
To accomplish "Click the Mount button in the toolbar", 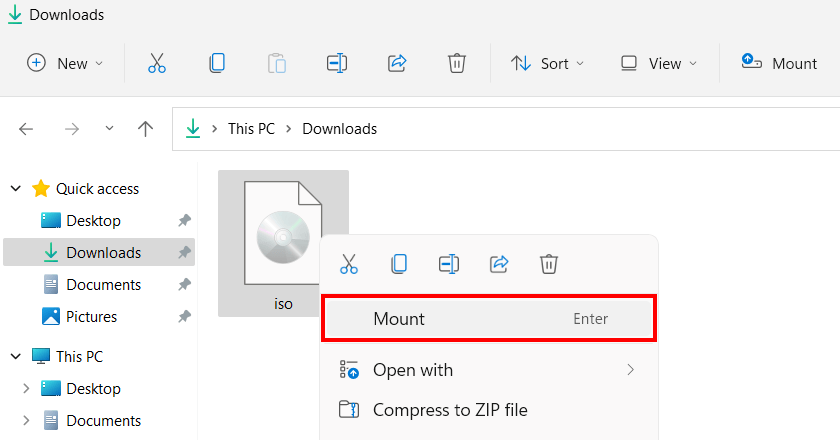I will coord(779,63).
